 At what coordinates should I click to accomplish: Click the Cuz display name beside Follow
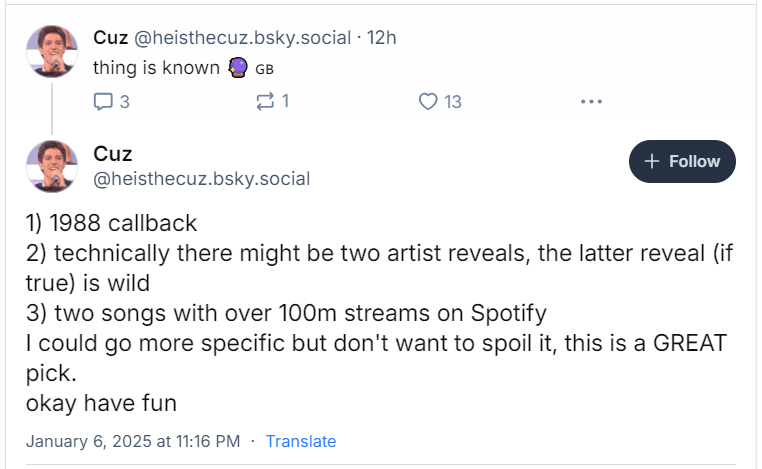[x=113, y=153]
